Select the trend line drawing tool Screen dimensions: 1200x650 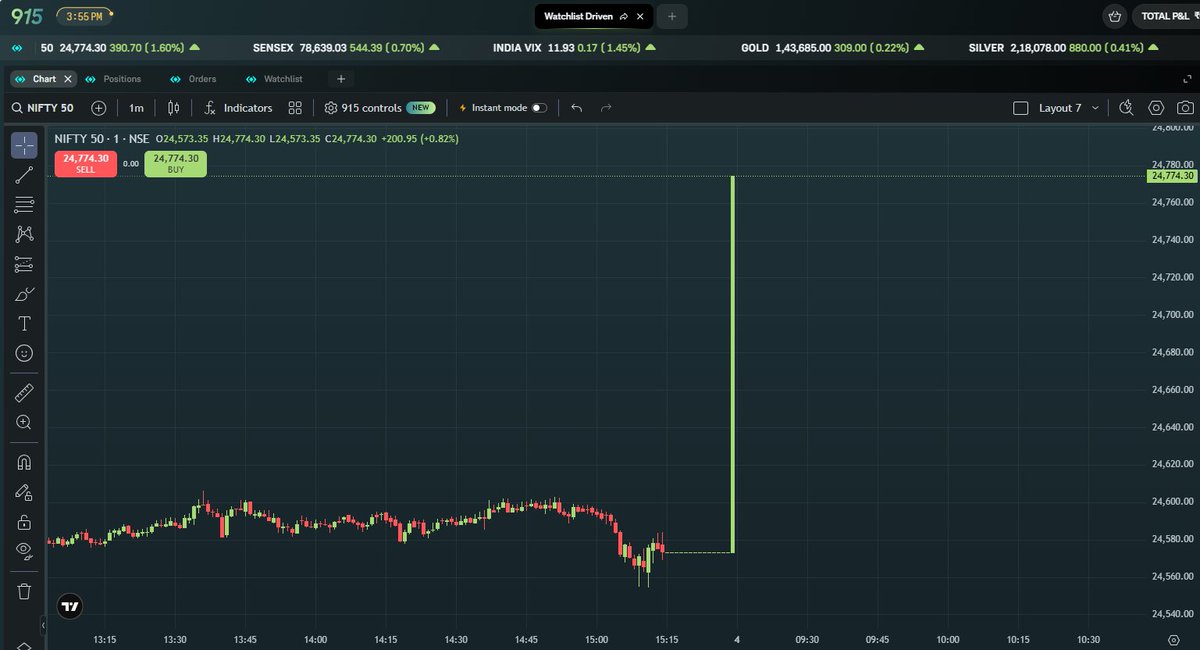point(25,176)
